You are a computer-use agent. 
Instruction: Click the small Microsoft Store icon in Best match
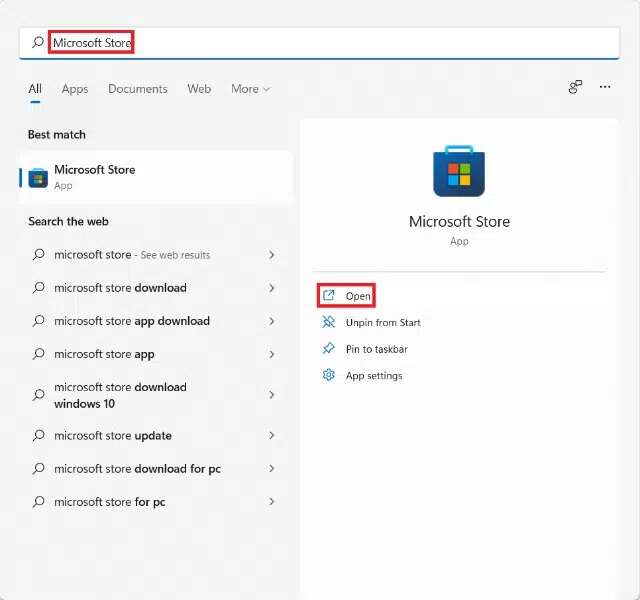coord(38,178)
